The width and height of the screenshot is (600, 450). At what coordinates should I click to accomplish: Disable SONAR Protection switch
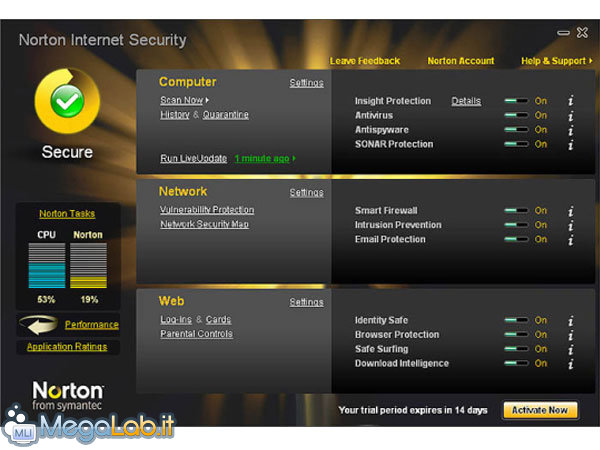pyautogui.click(x=516, y=144)
